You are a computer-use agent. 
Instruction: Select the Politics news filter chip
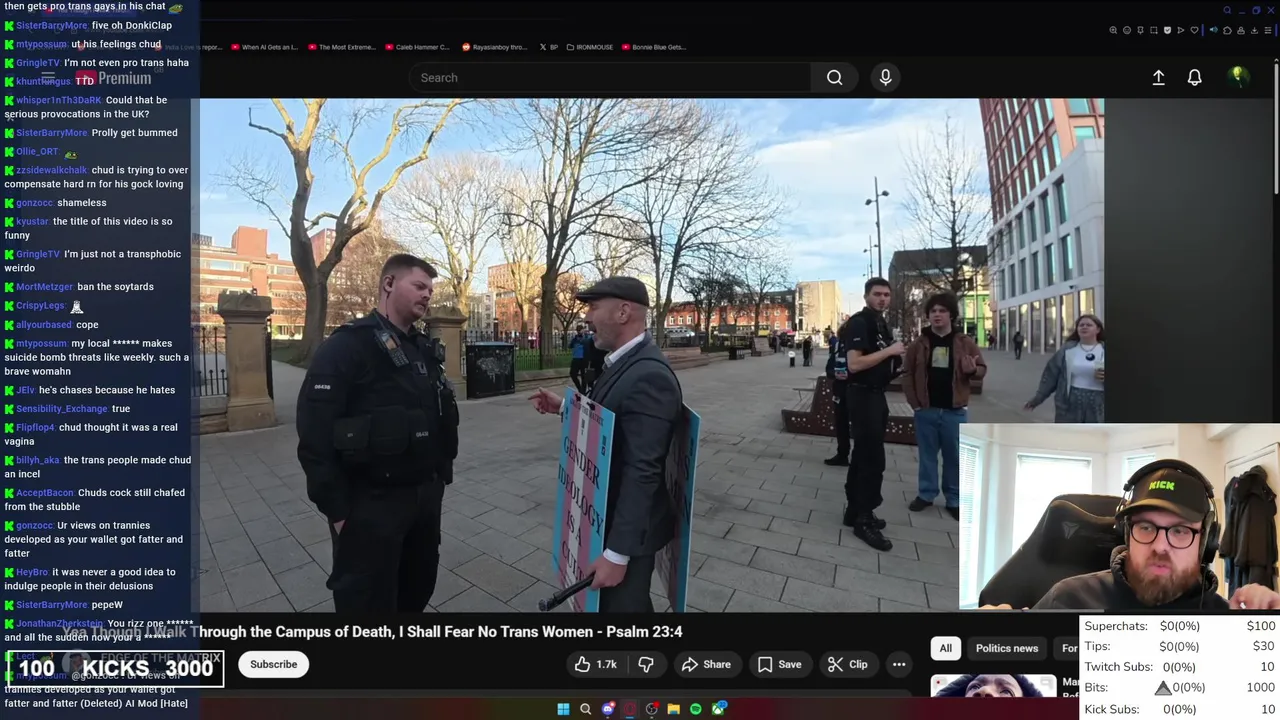click(1006, 648)
